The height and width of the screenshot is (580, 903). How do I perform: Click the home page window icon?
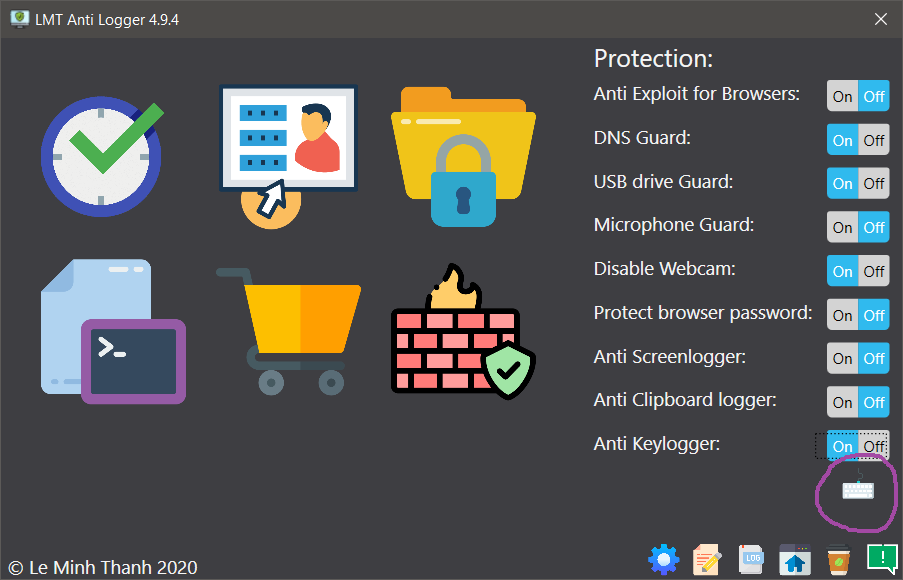point(795,559)
